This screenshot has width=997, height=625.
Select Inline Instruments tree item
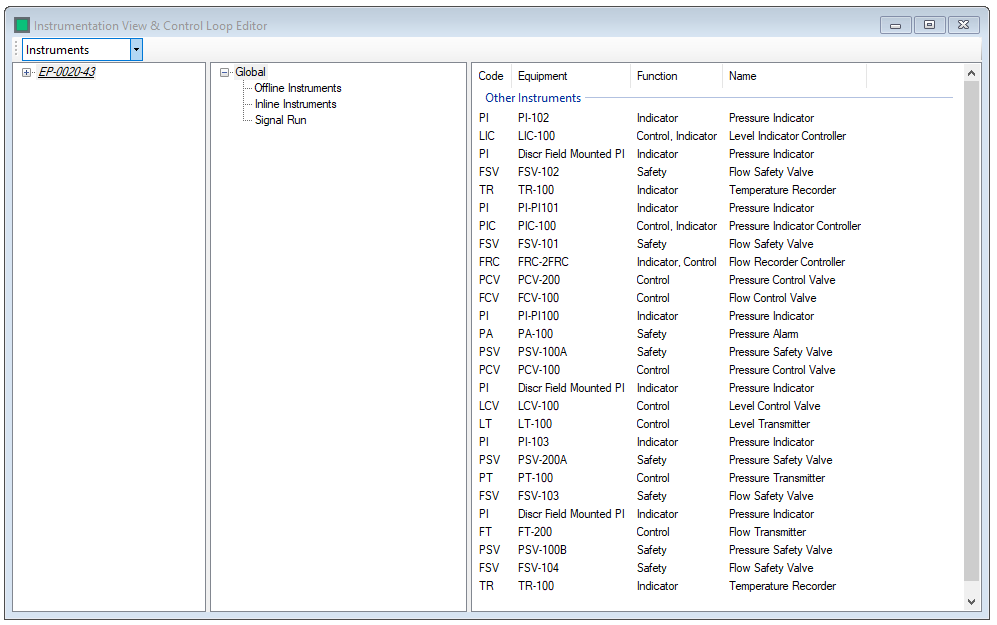[295, 104]
